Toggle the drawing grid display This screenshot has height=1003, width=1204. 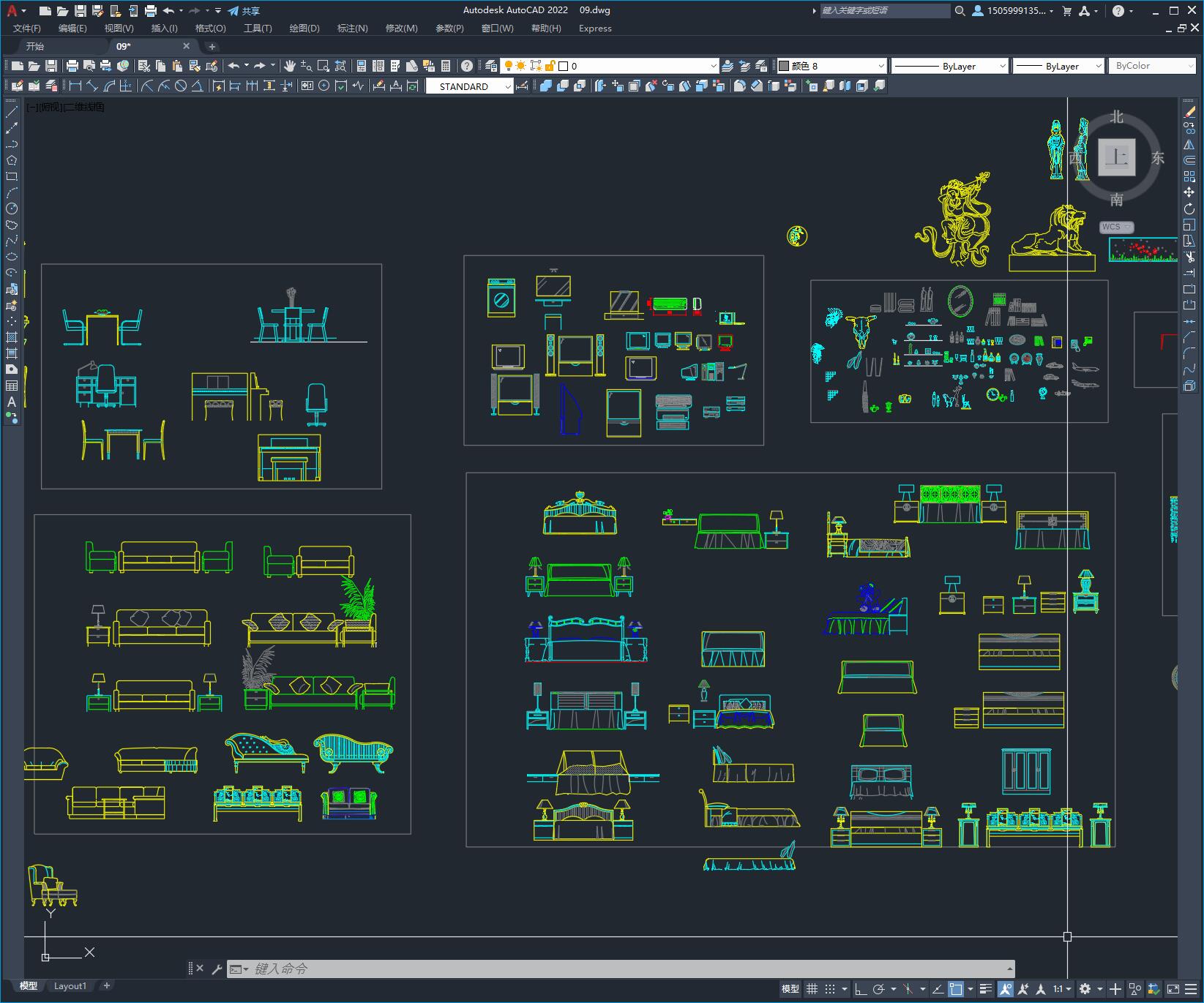pos(812,989)
